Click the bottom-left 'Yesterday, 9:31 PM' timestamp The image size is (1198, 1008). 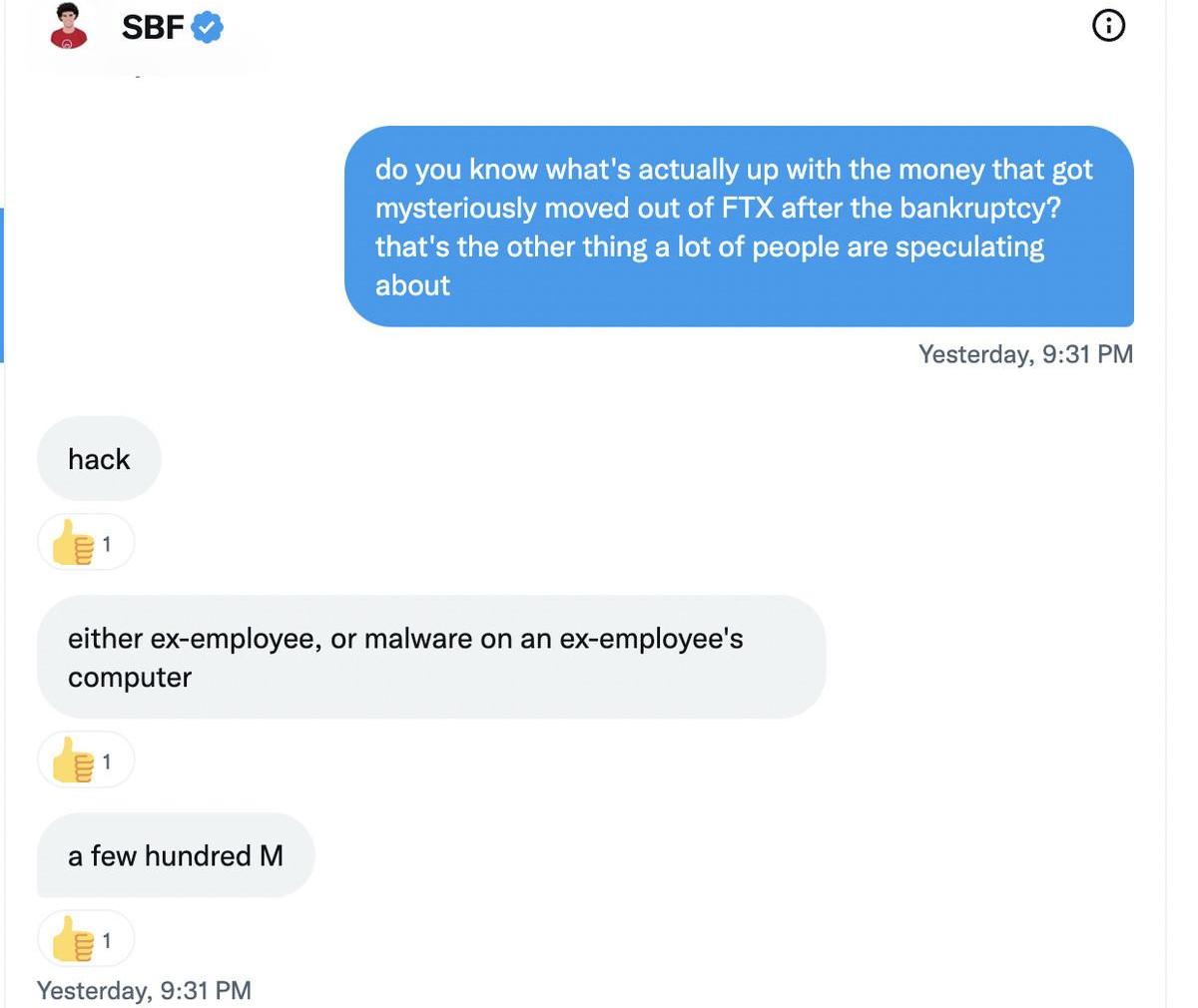coord(144,990)
